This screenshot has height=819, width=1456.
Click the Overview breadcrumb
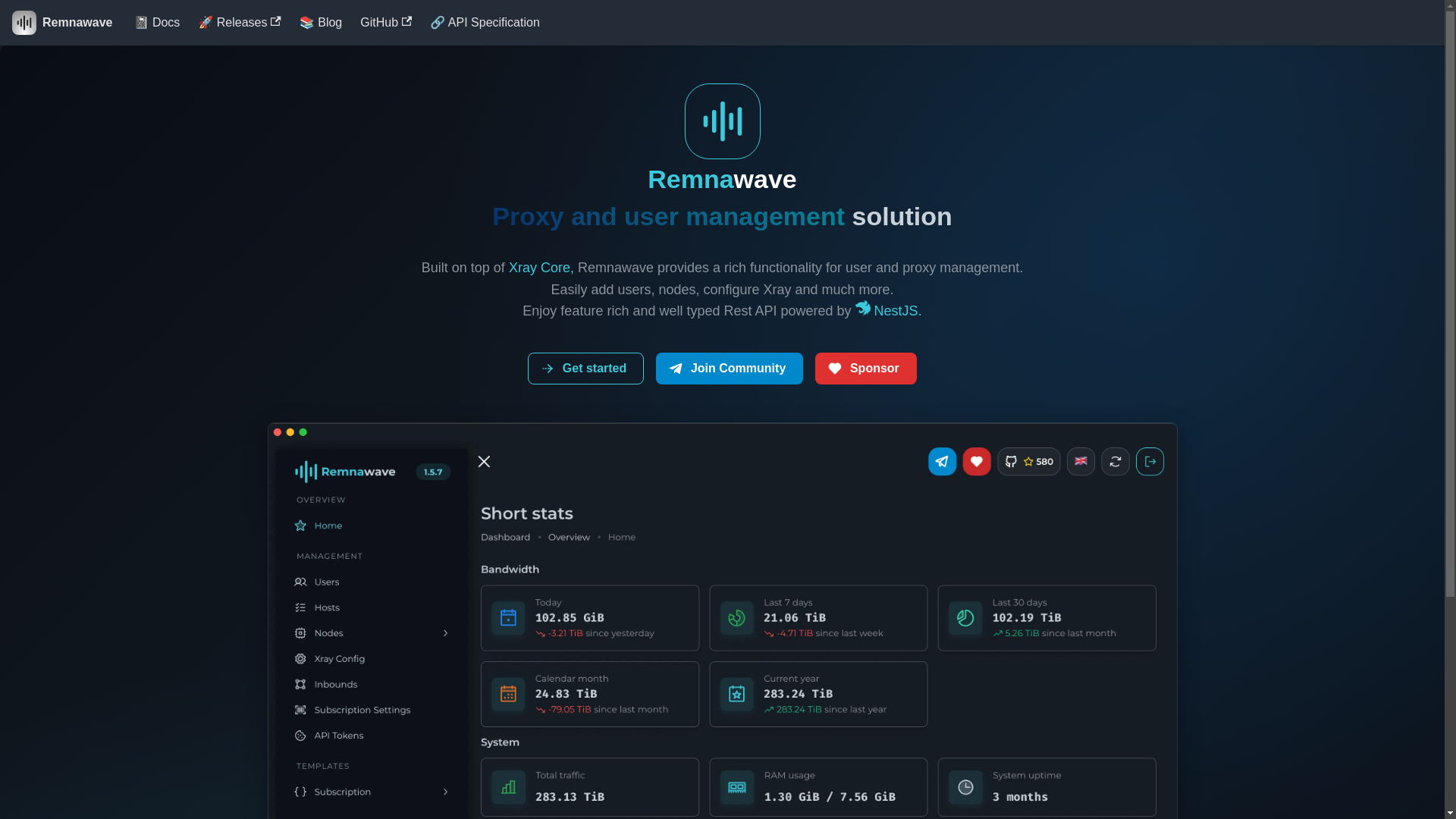click(569, 537)
